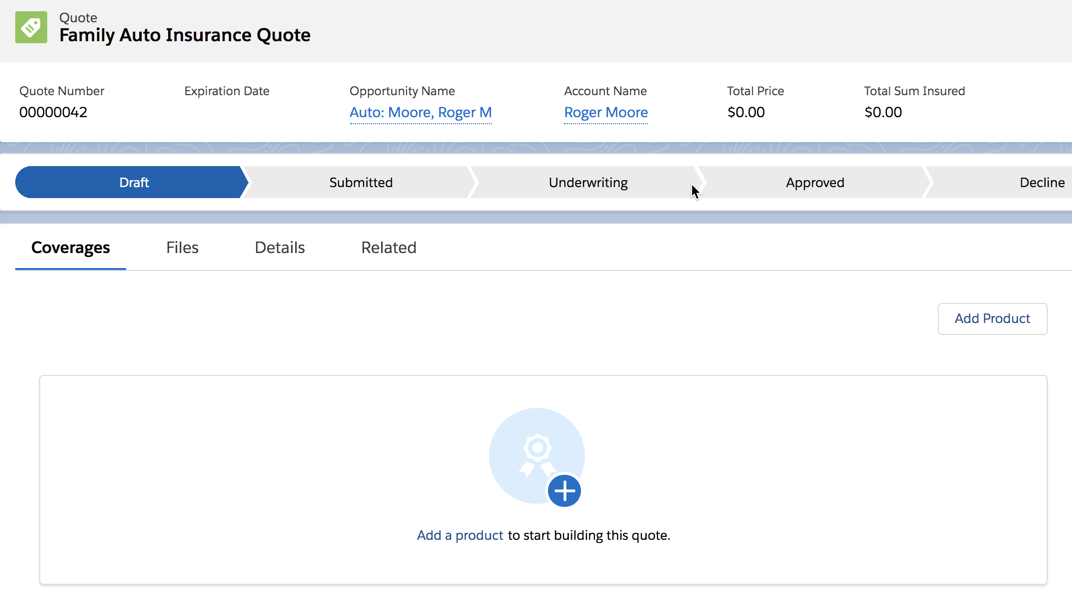Switch to the Files tab
The height and width of the screenshot is (603, 1072).
[x=182, y=247]
